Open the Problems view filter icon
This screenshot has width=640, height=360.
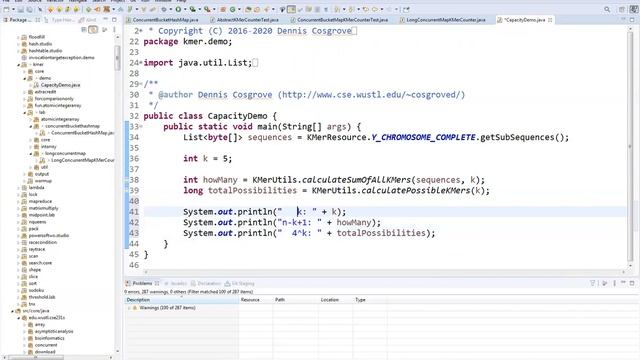point(593,283)
